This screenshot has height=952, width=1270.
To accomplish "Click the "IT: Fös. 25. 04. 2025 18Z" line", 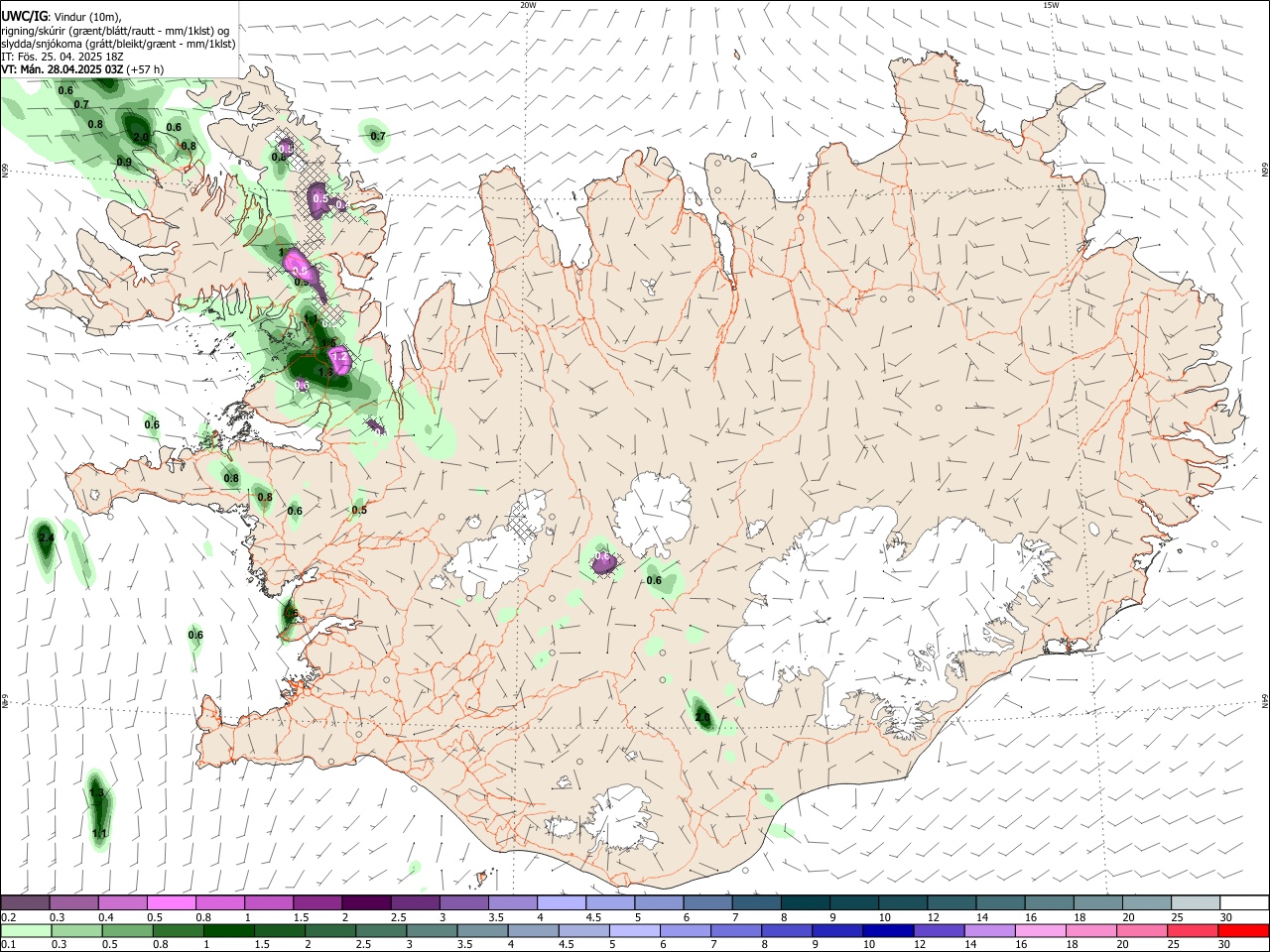I will pos(63,57).
